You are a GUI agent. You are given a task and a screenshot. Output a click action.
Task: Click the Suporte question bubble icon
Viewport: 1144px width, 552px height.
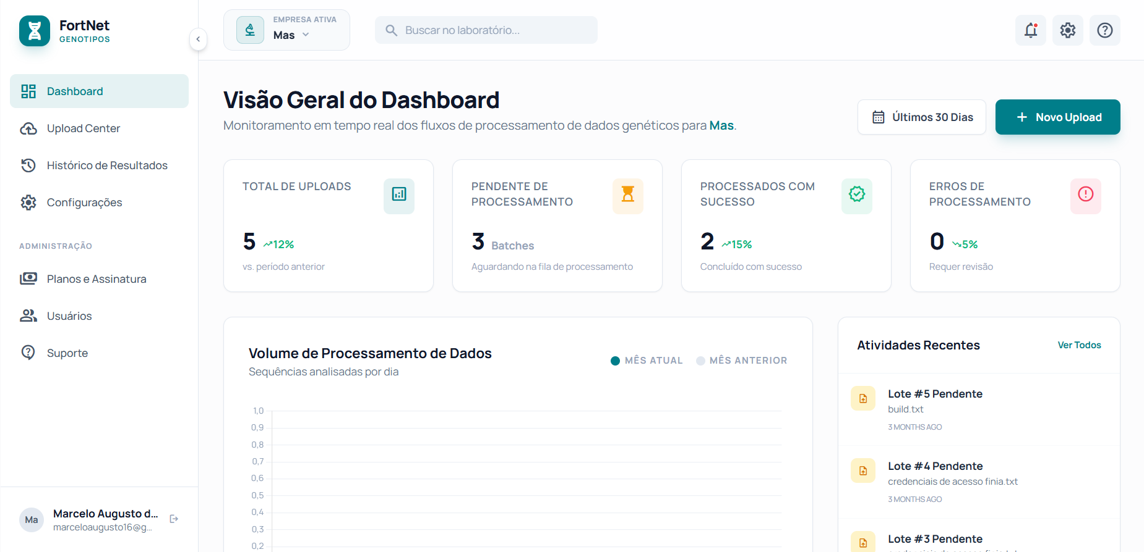[28, 353]
